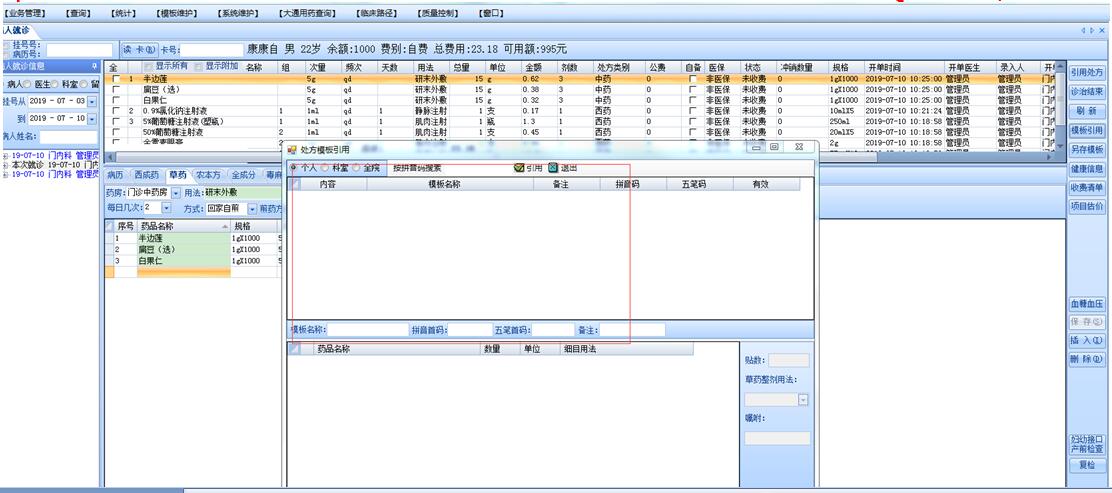The image size is (1112, 493).
Task: Click the 五笔首码 input field
Action: (x=553, y=331)
